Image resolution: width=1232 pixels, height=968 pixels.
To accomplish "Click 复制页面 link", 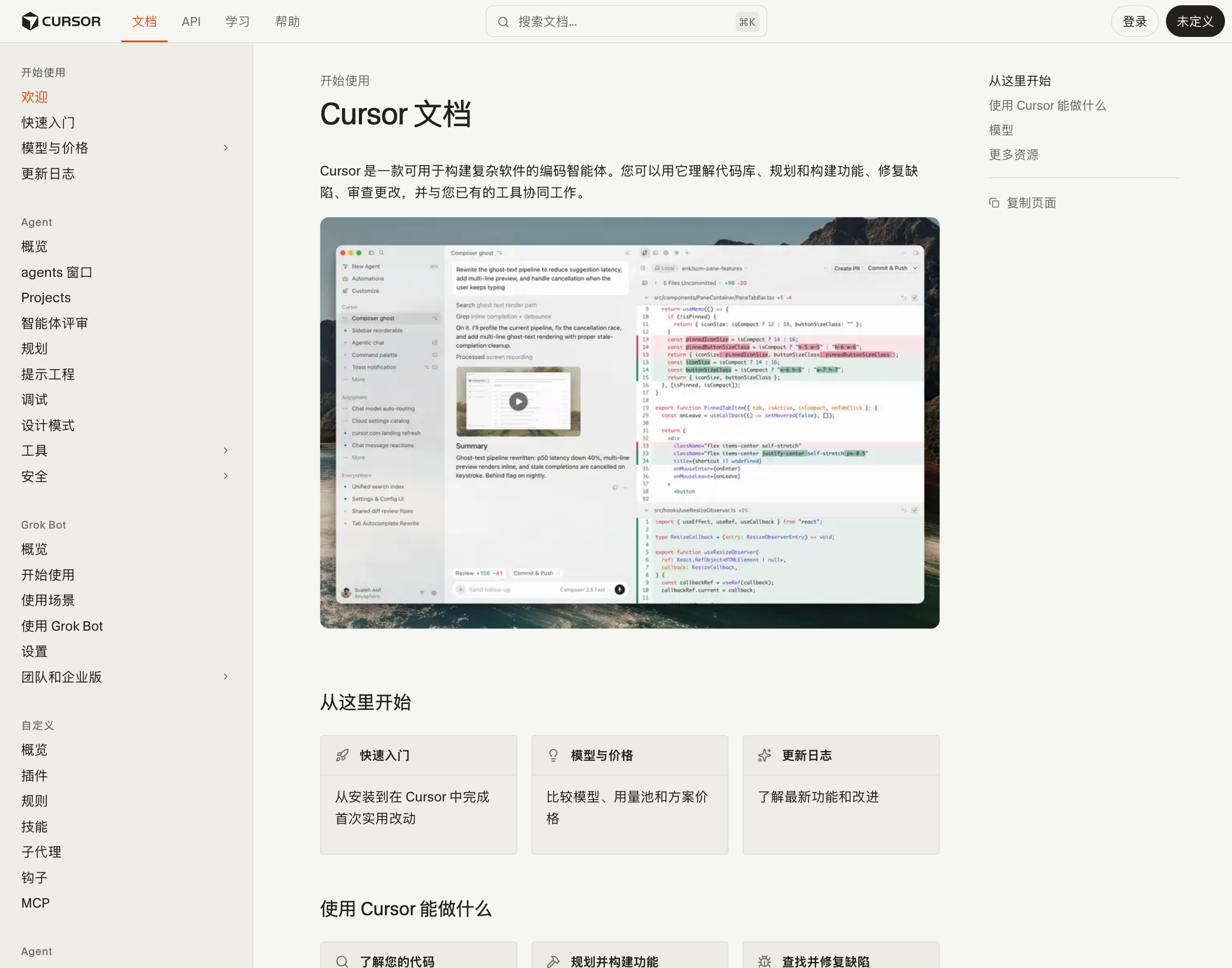I will 1023,202.
